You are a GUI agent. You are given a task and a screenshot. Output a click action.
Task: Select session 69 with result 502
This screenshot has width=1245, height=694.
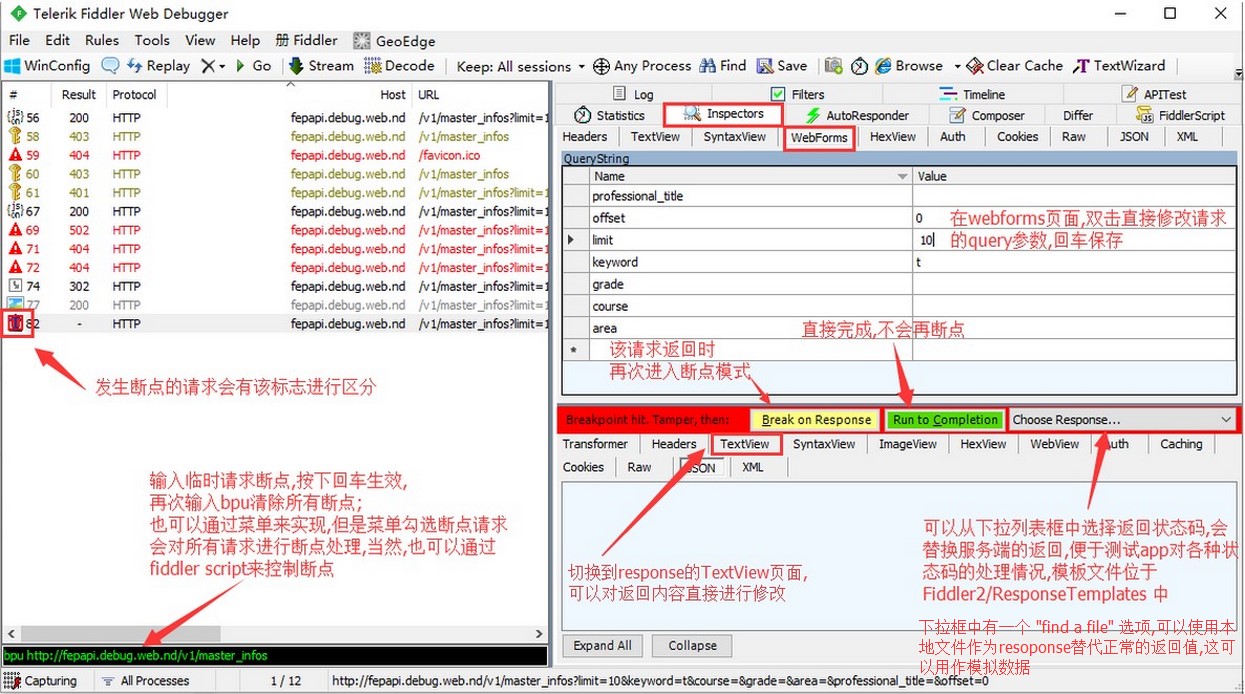tap(275, 230)
